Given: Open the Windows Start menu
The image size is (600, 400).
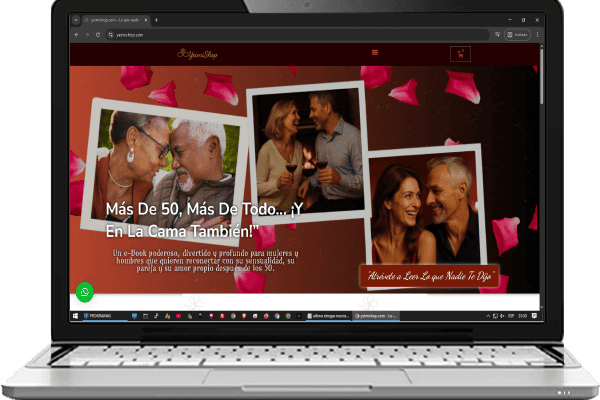Looking at the screenshot, I should pyautogui.click(x=75, y=315).
